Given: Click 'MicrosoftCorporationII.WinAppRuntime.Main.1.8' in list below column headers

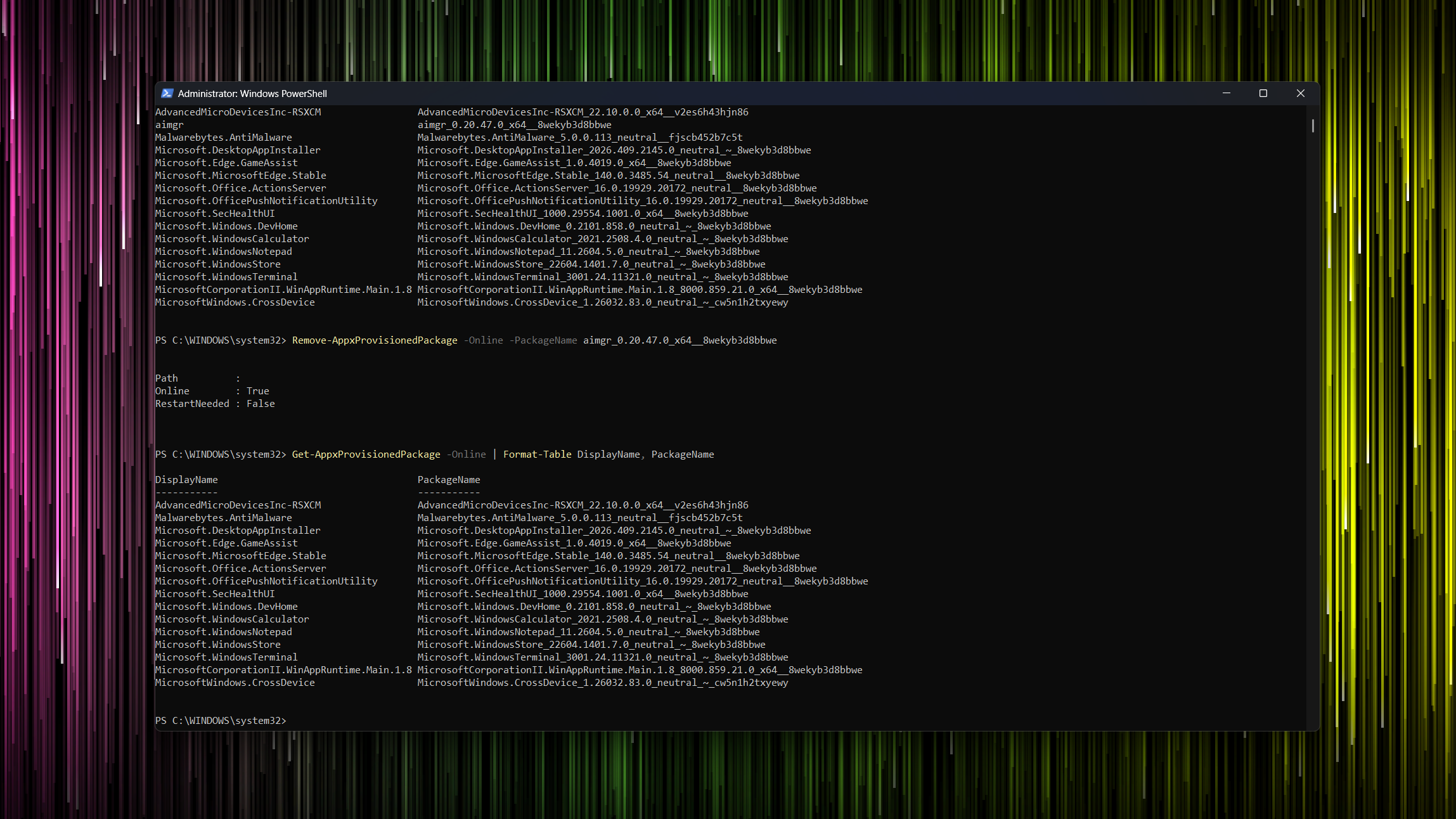Looking at the screenshot, I should pos(283,670).
